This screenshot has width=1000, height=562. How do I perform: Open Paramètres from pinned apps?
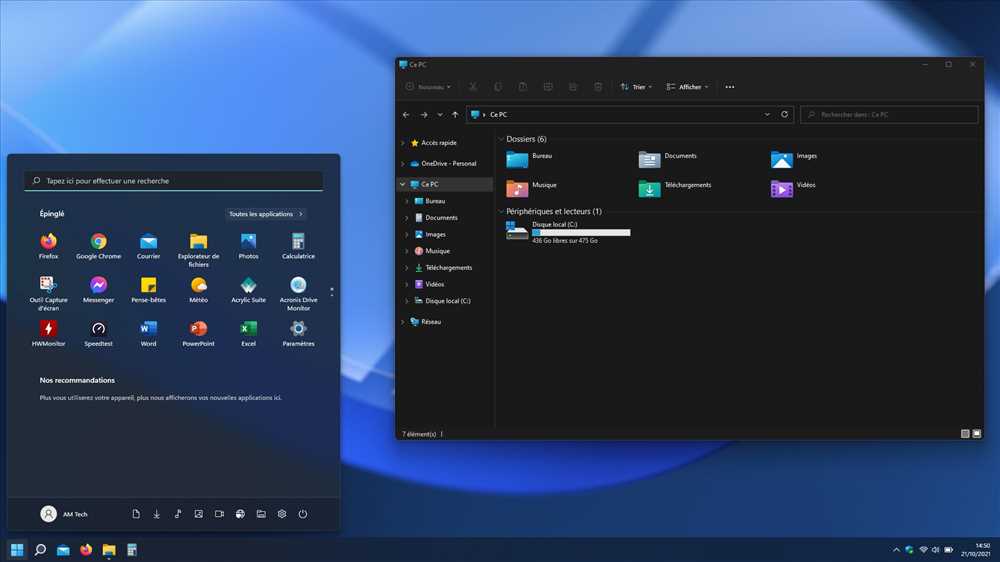(298, 334)
